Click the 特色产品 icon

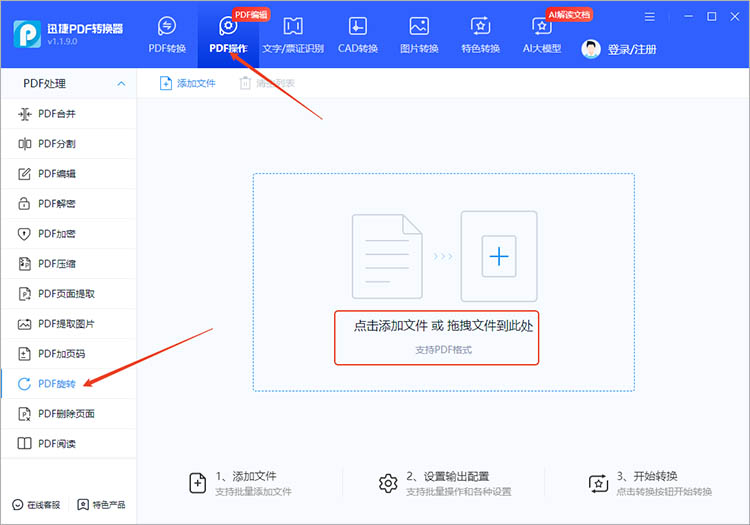[83, 505]
